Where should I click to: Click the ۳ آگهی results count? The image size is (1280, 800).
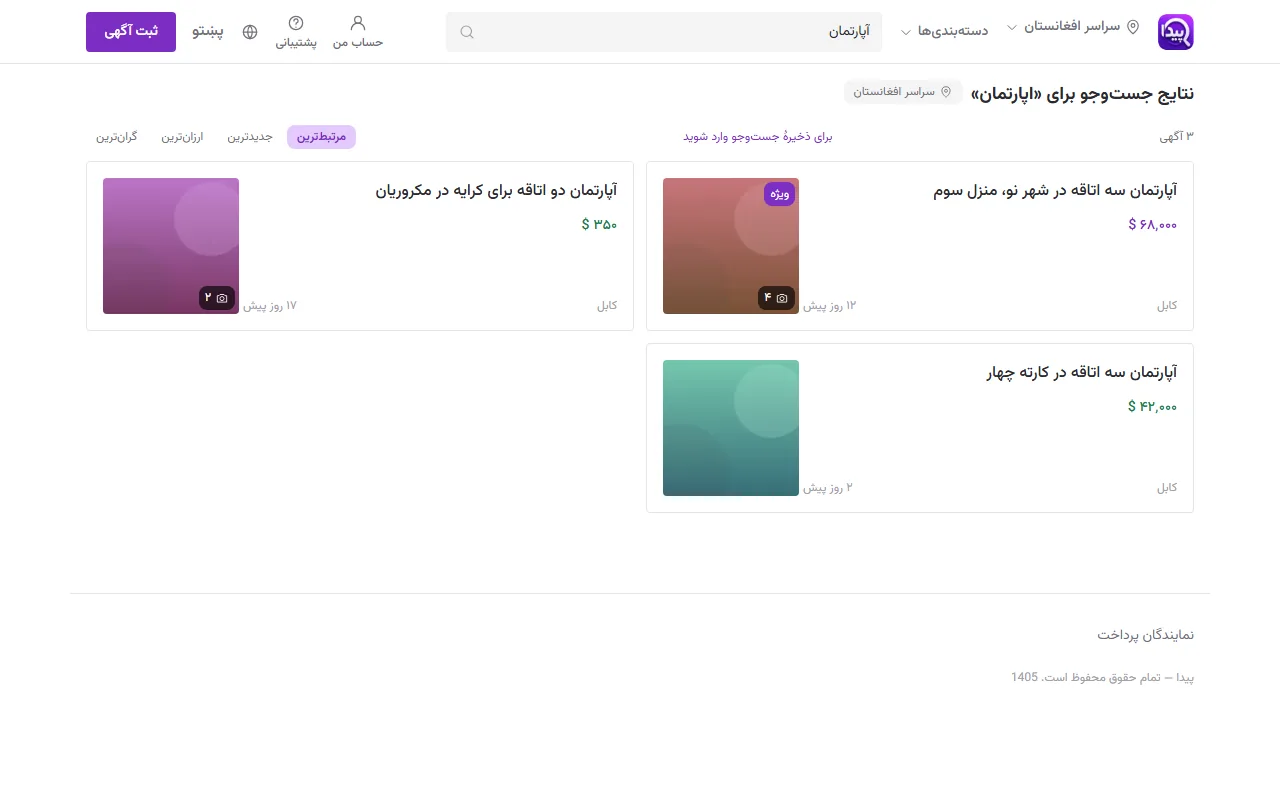pos(1177,137)
